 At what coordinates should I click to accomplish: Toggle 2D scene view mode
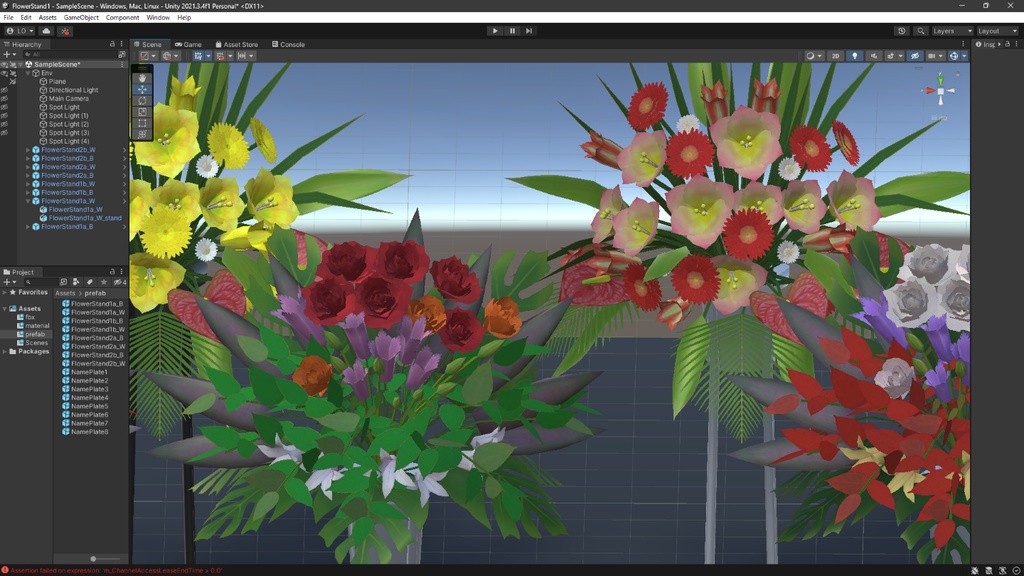click(x=835, y=56)
